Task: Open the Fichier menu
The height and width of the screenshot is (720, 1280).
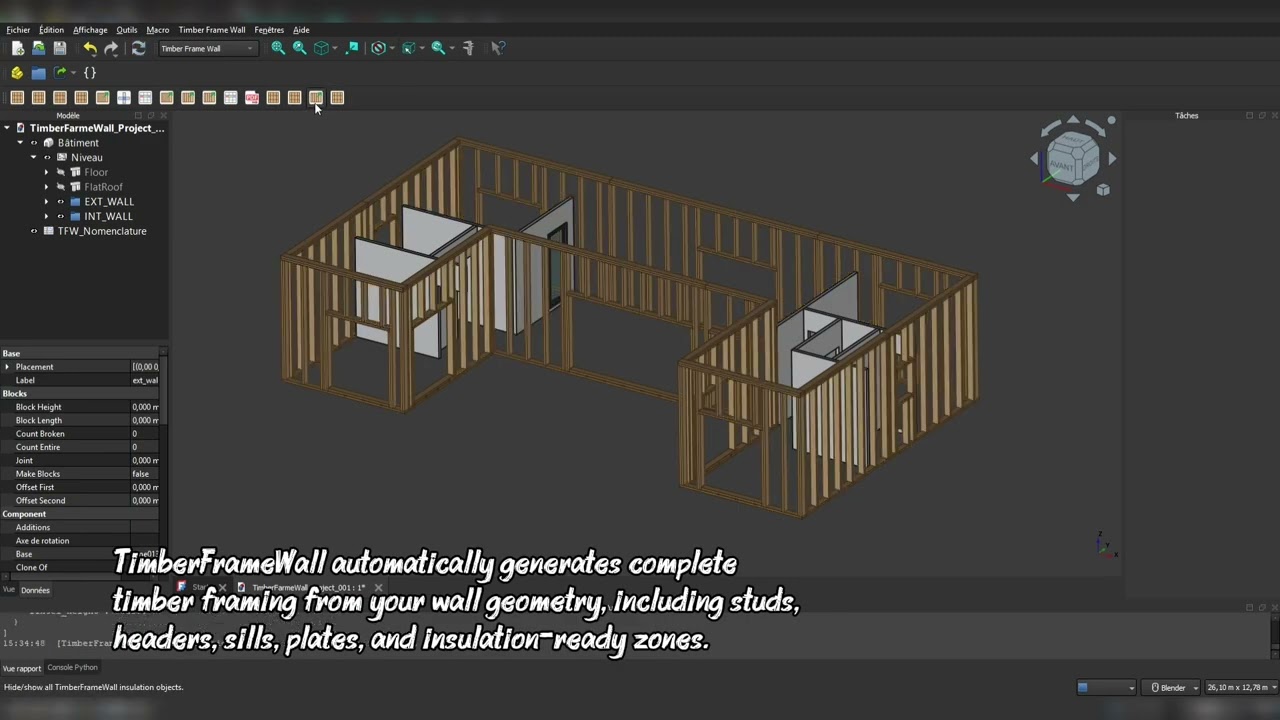Action: pos(18,30)
